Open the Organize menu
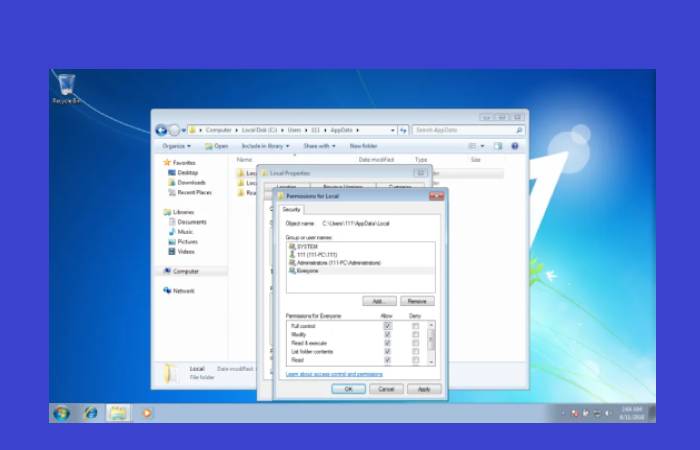The width and height of the screenshot is (700, 450). point(176,146)
